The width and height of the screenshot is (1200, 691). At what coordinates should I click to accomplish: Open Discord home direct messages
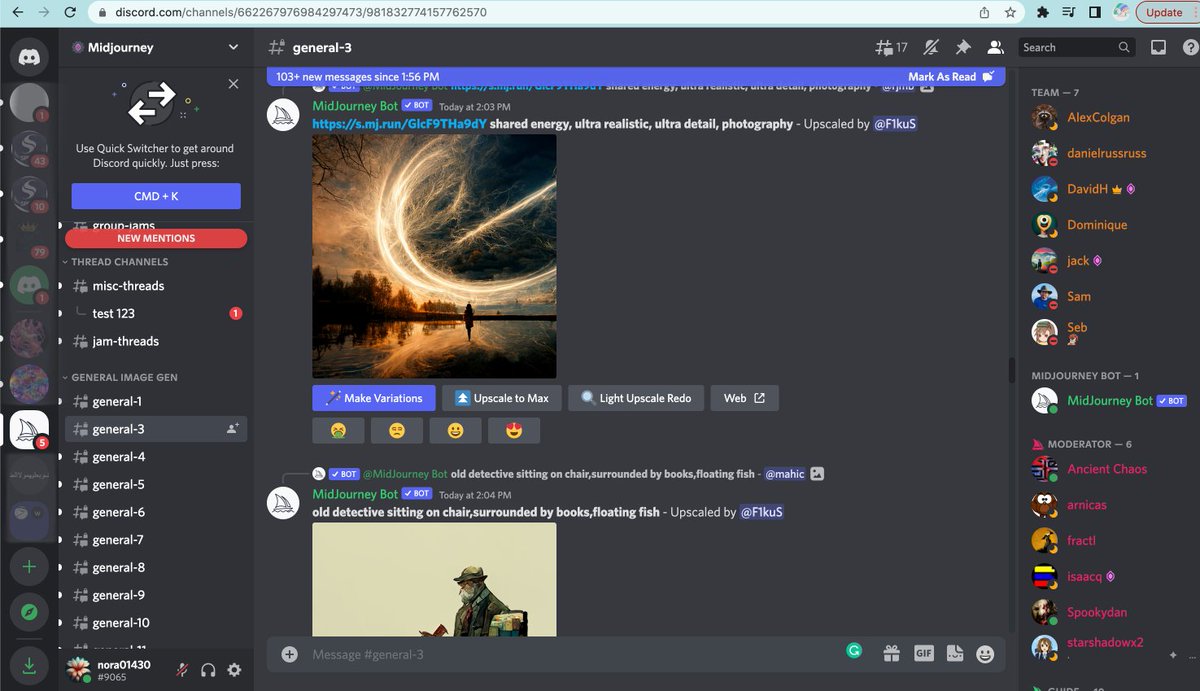(x=29, y=57)
